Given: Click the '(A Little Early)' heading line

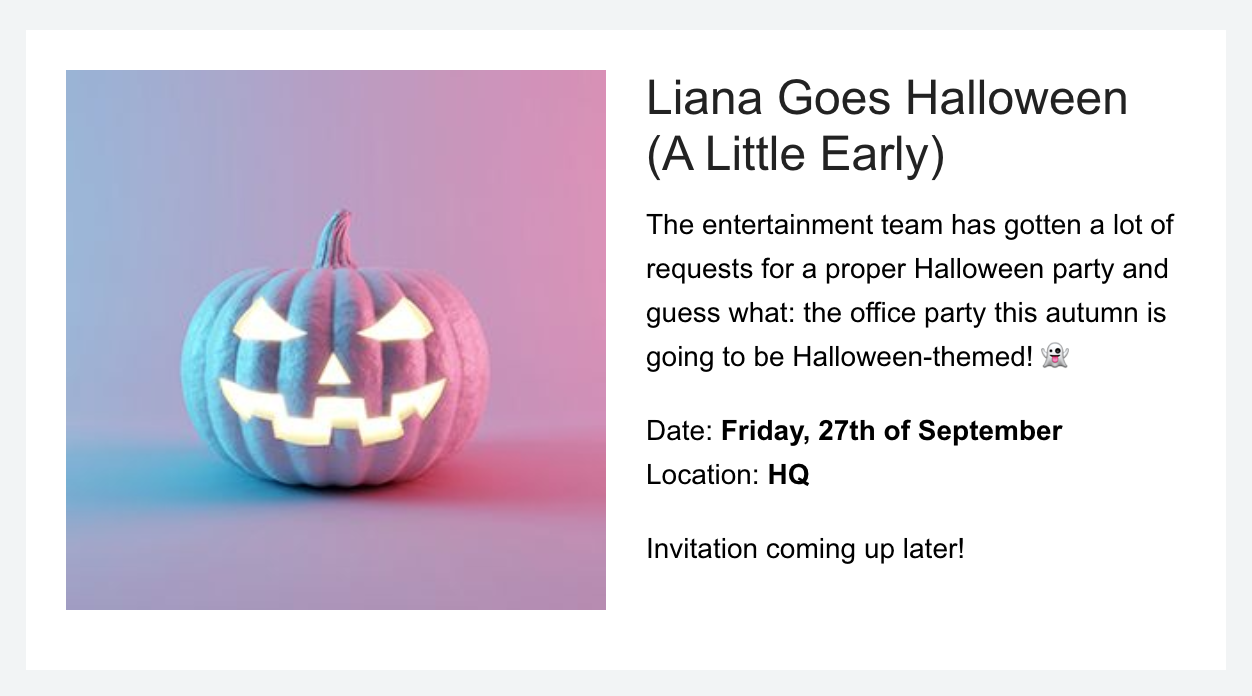Looking at the screenshot, I should click(795, 155).
